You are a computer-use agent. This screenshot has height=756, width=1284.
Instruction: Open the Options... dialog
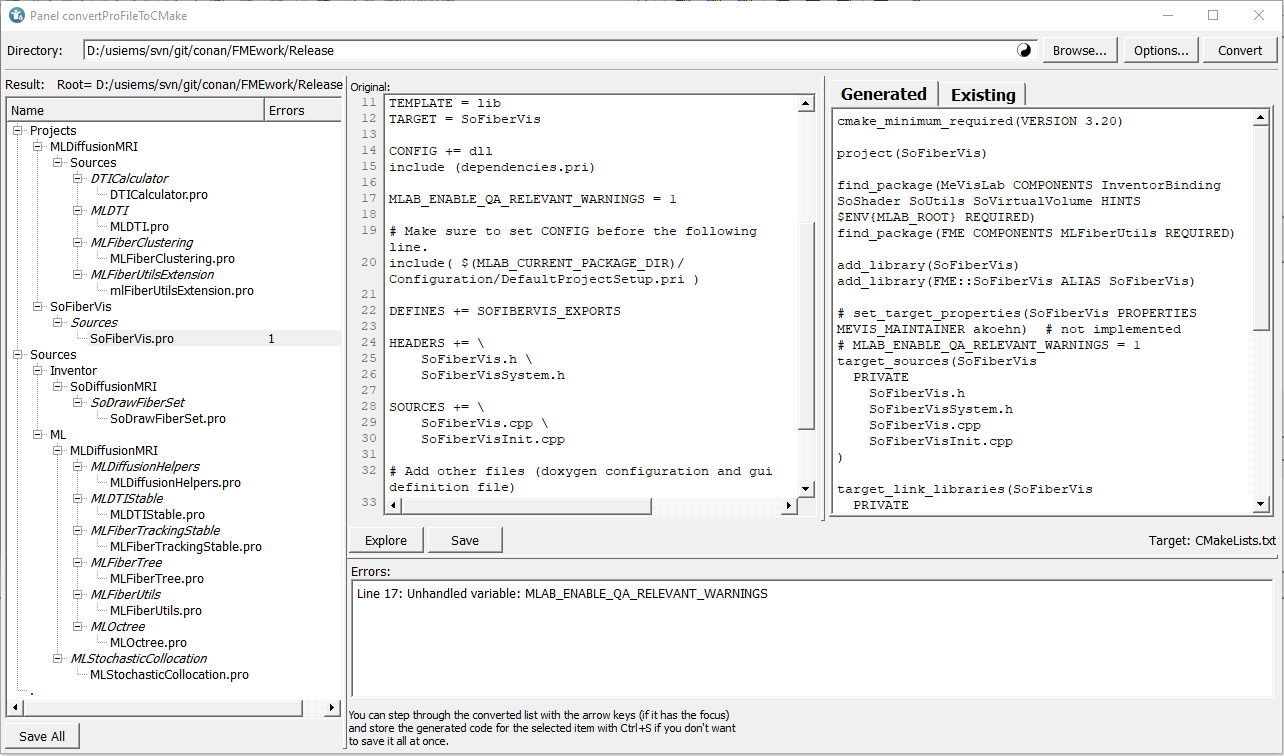[1160, 50]
